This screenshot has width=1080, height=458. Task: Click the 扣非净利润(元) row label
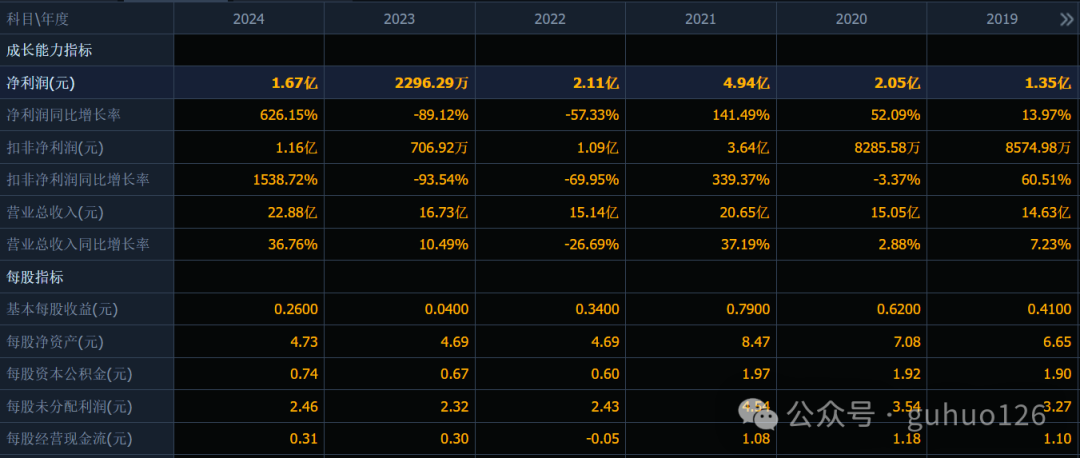click(57, 148)
